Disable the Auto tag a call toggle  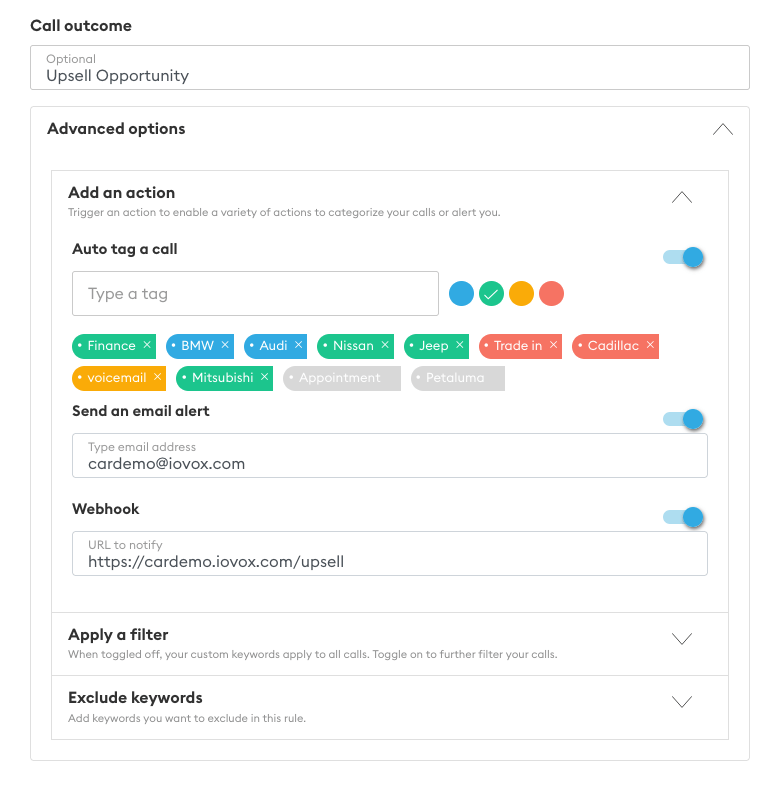[x=683, y=257]
